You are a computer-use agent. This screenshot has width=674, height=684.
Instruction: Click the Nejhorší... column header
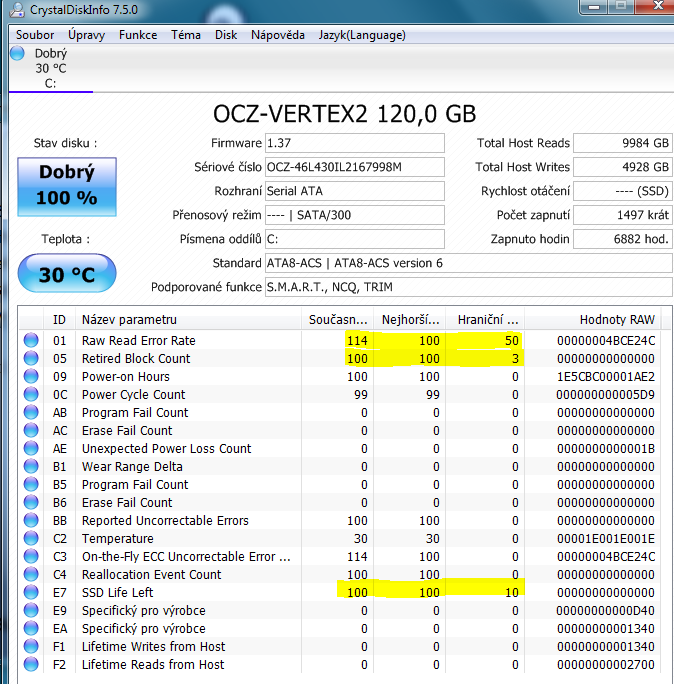tap(410, 320)
